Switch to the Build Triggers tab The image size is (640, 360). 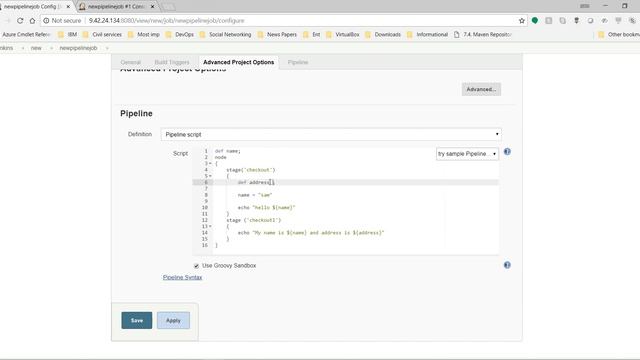coord(172,62)
